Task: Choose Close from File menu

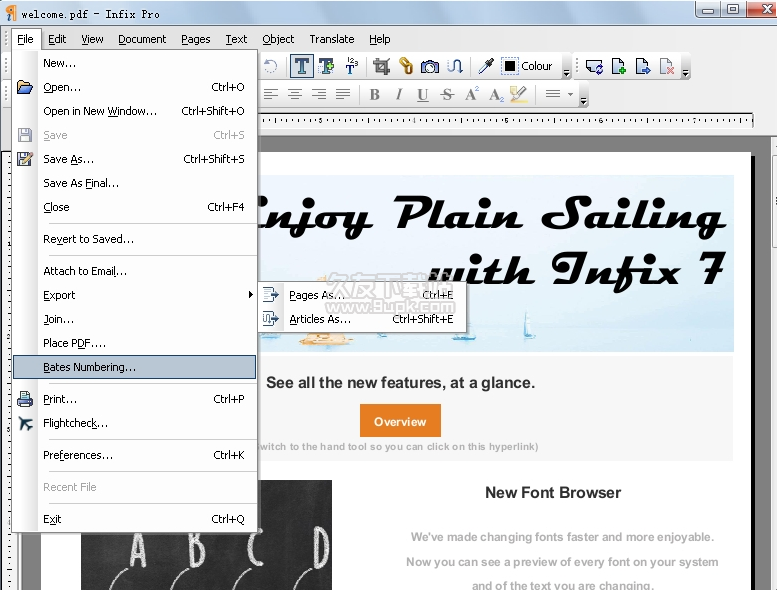Action: point(135,207)
